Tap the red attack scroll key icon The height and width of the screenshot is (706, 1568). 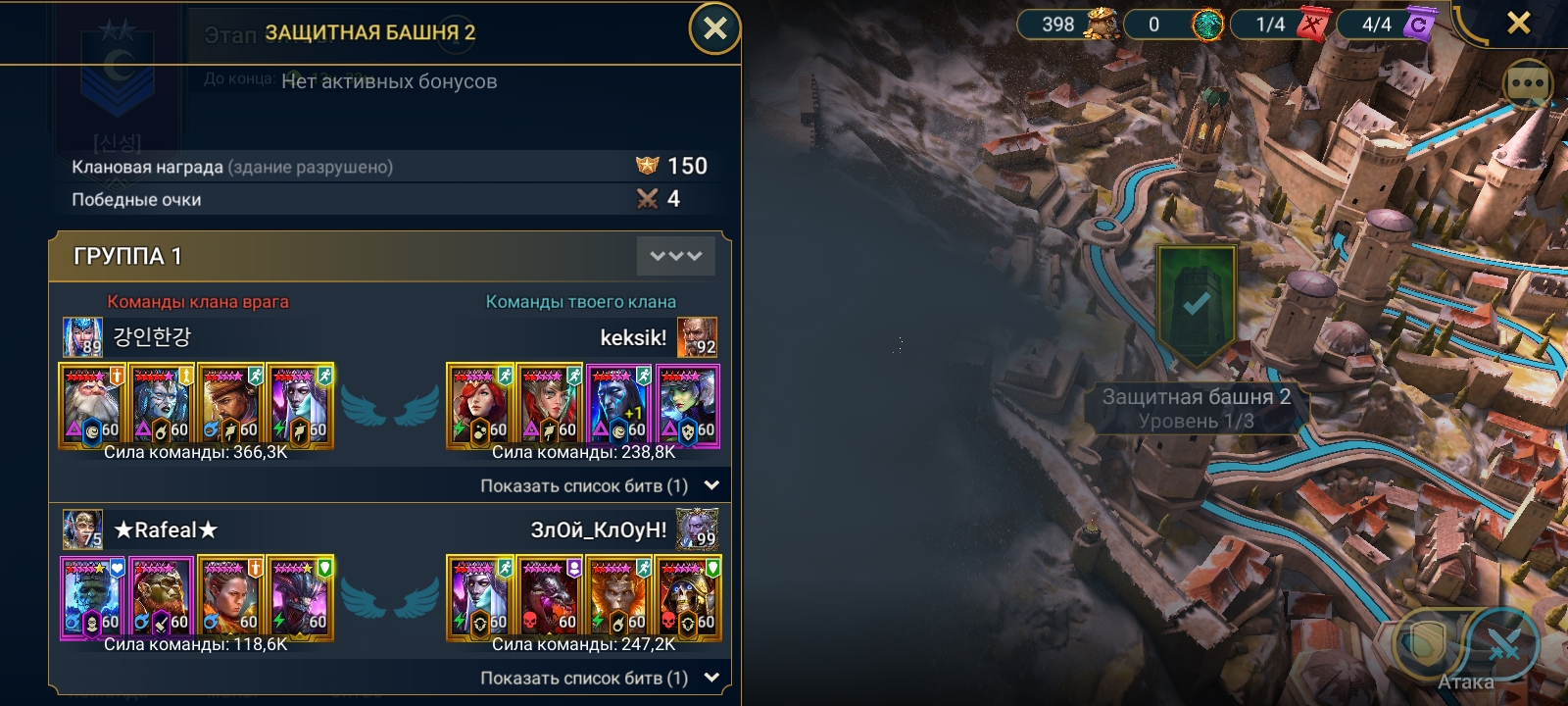1311,24
